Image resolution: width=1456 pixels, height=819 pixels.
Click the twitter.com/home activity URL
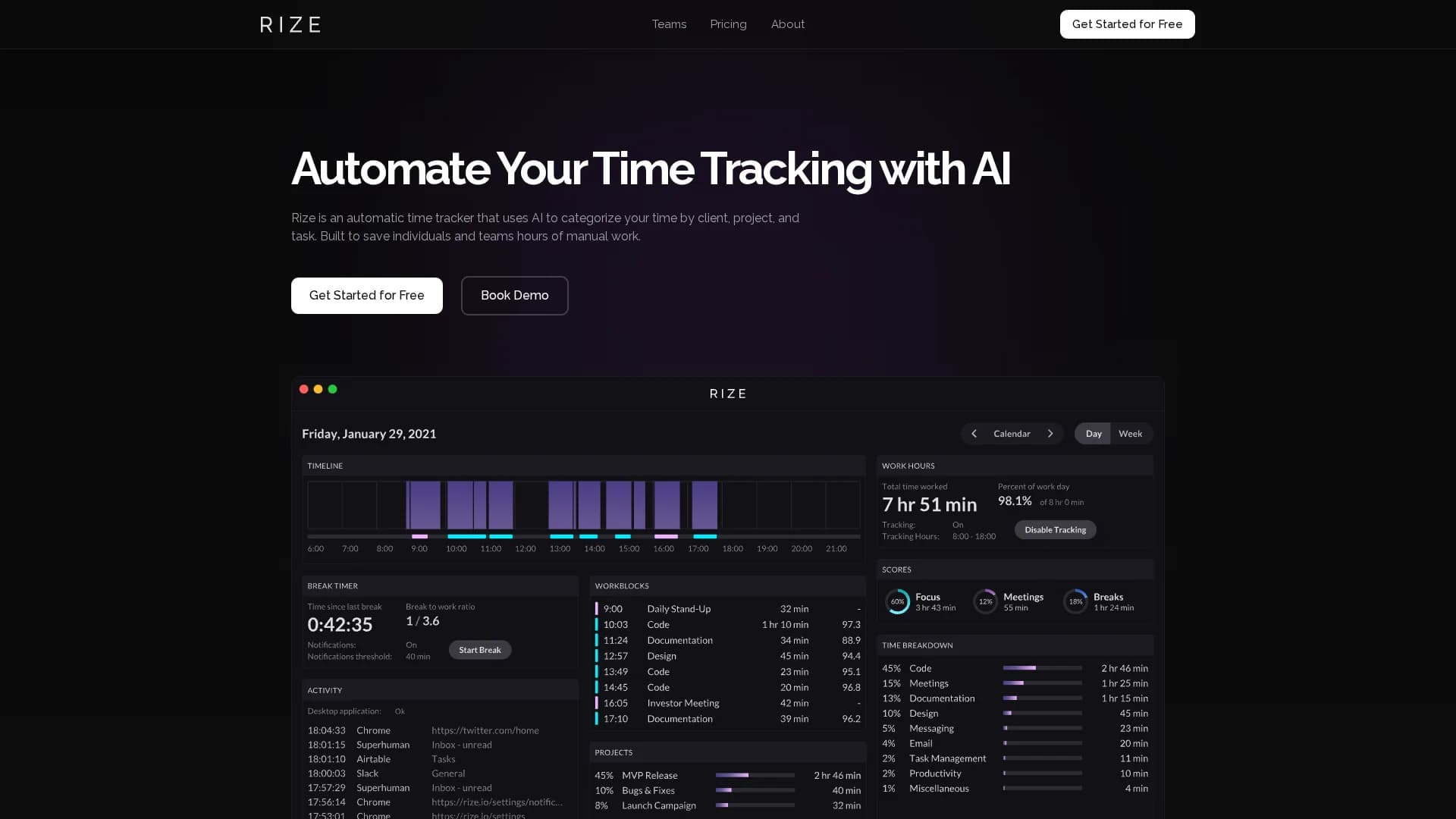[485, 731]
